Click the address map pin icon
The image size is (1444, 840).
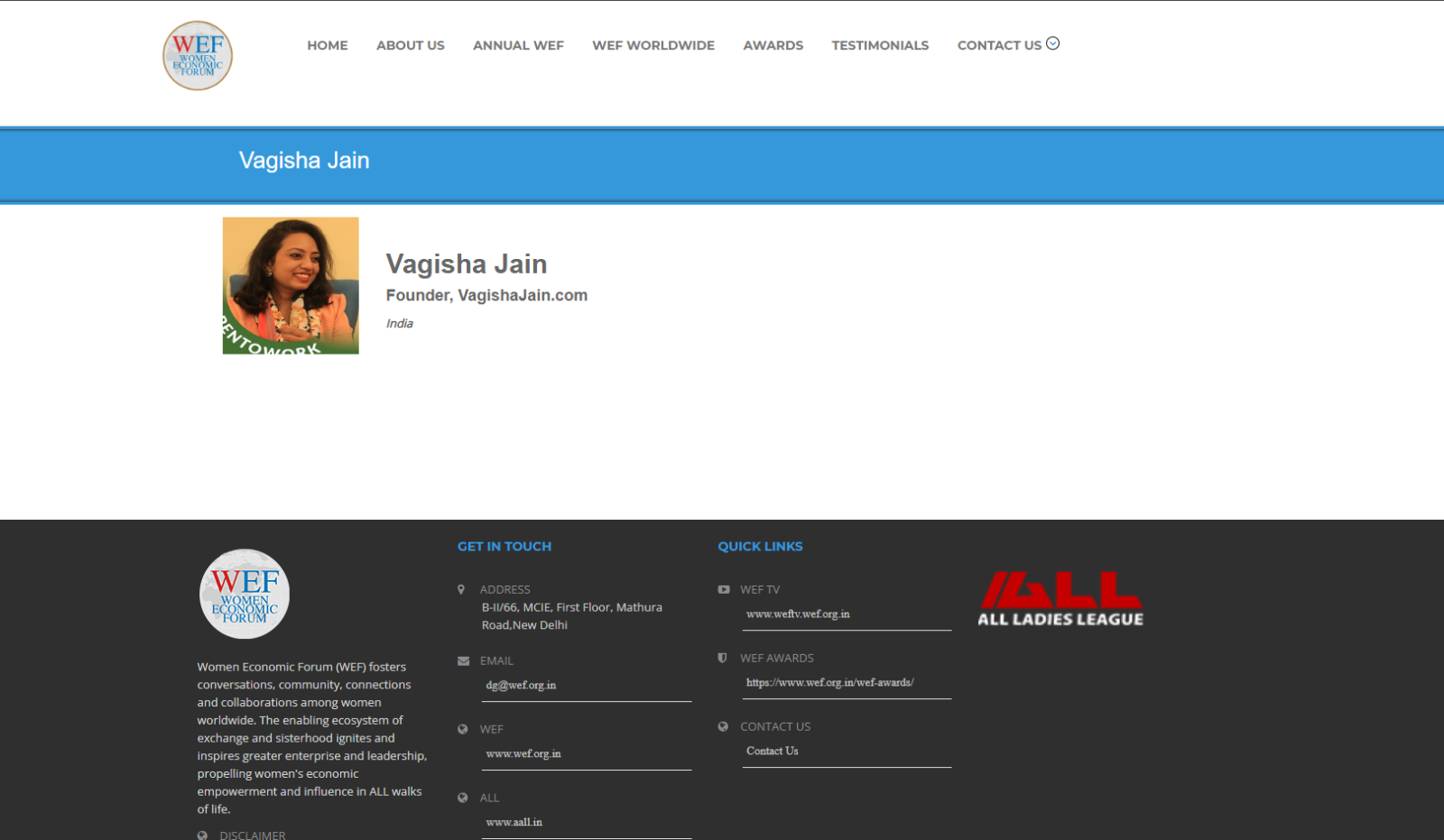point(461,589)
